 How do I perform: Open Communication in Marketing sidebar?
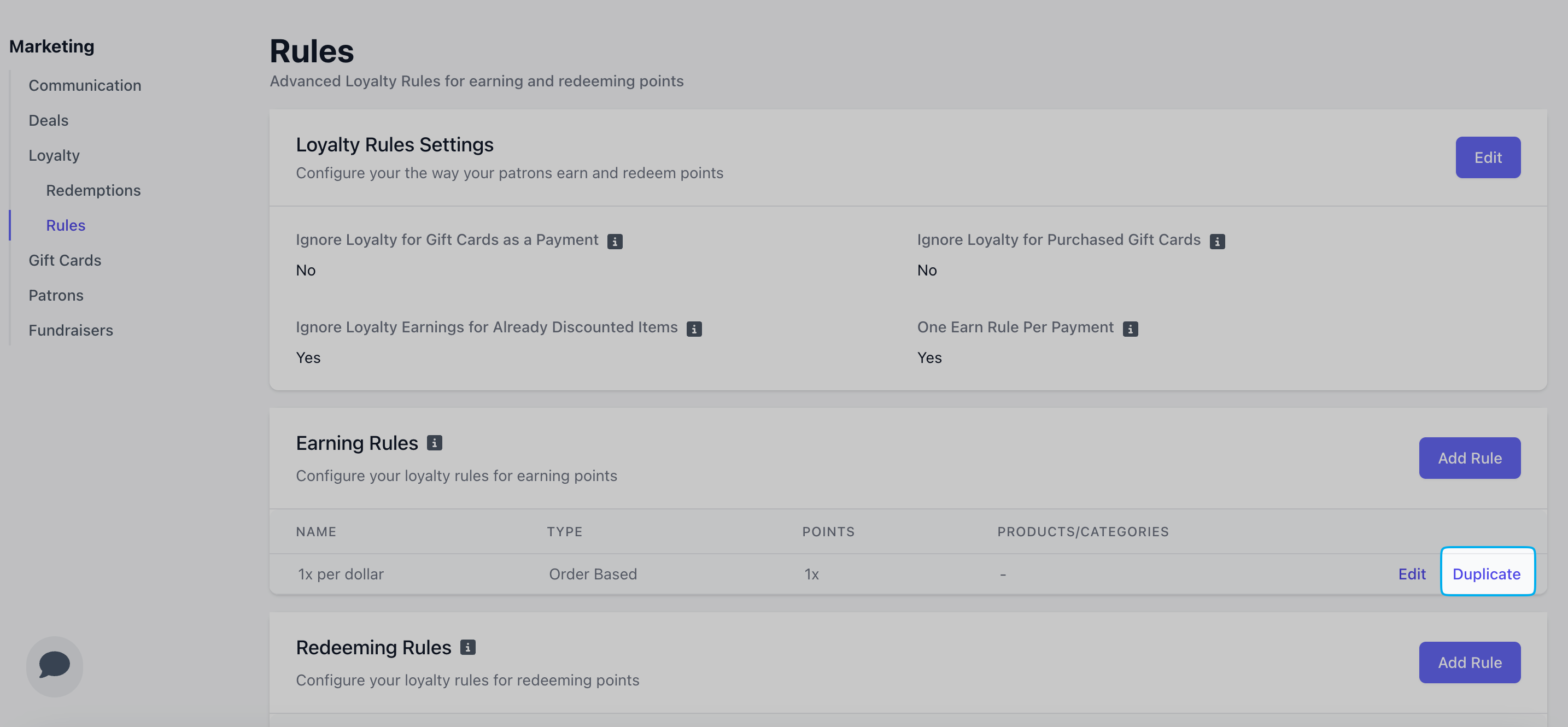(x=85, y=85)
